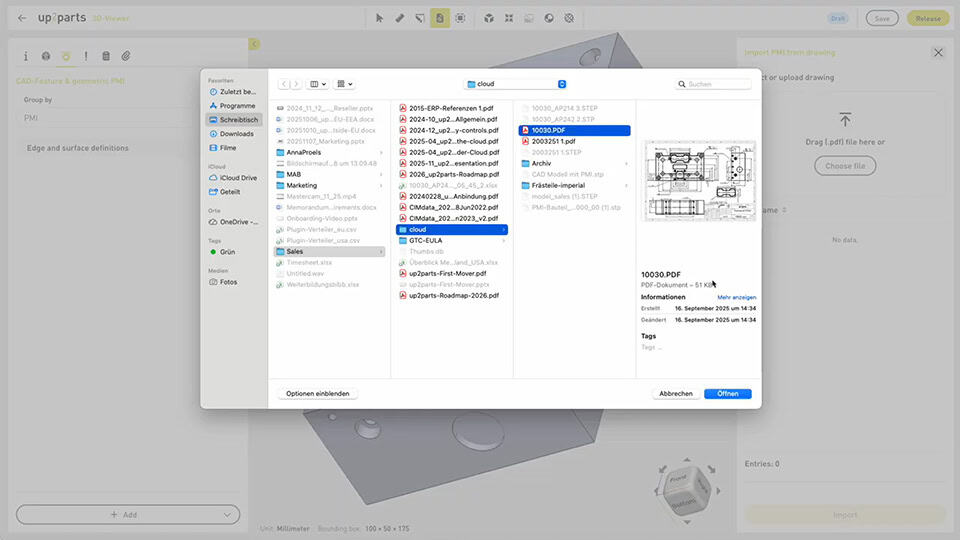The height and width of the screenshot is (540, 960).
Task: Click the info tab icon in left panel
Action: [x=26, y=56]
